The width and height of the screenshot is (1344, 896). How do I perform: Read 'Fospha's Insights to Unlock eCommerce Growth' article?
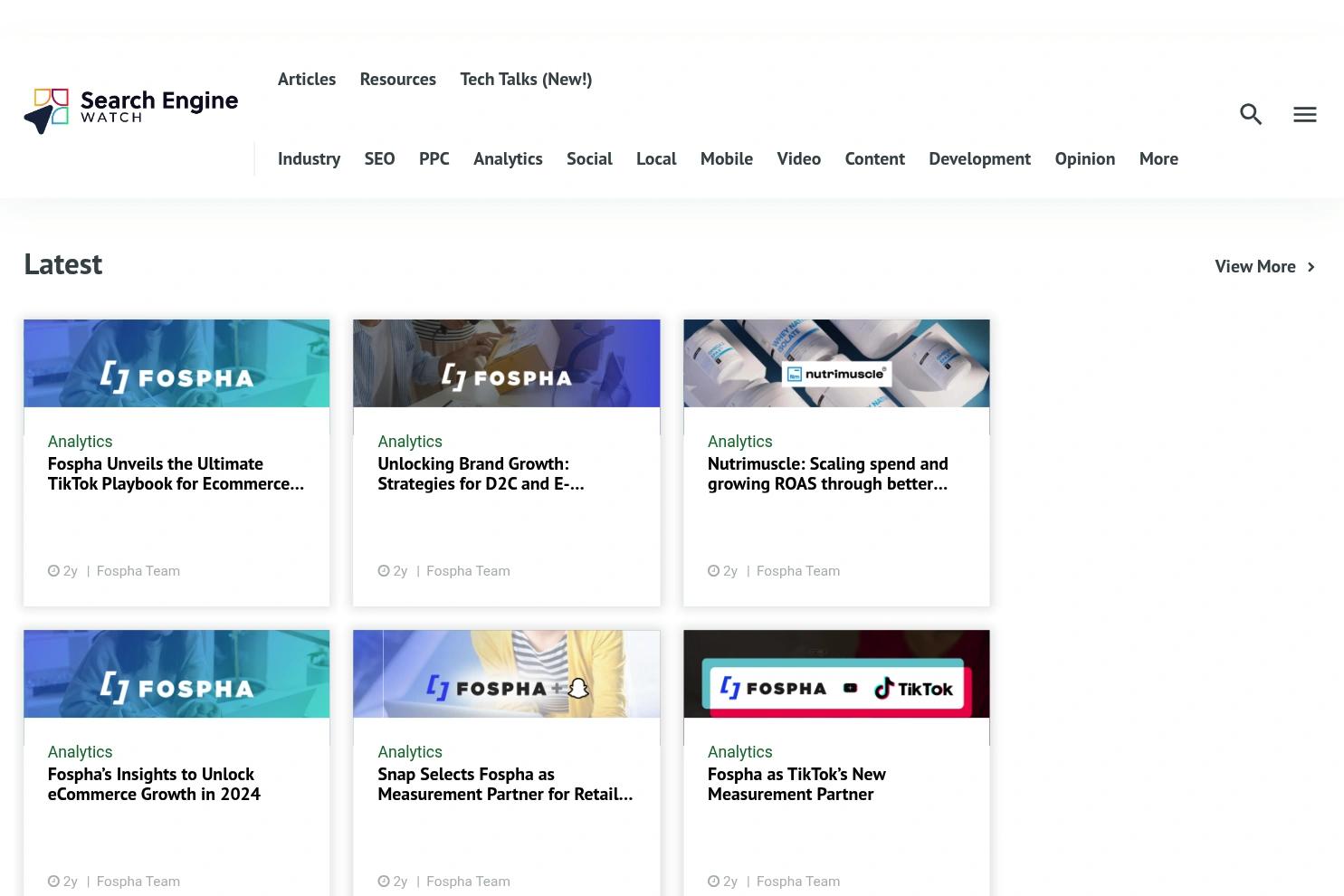[154, 784]
